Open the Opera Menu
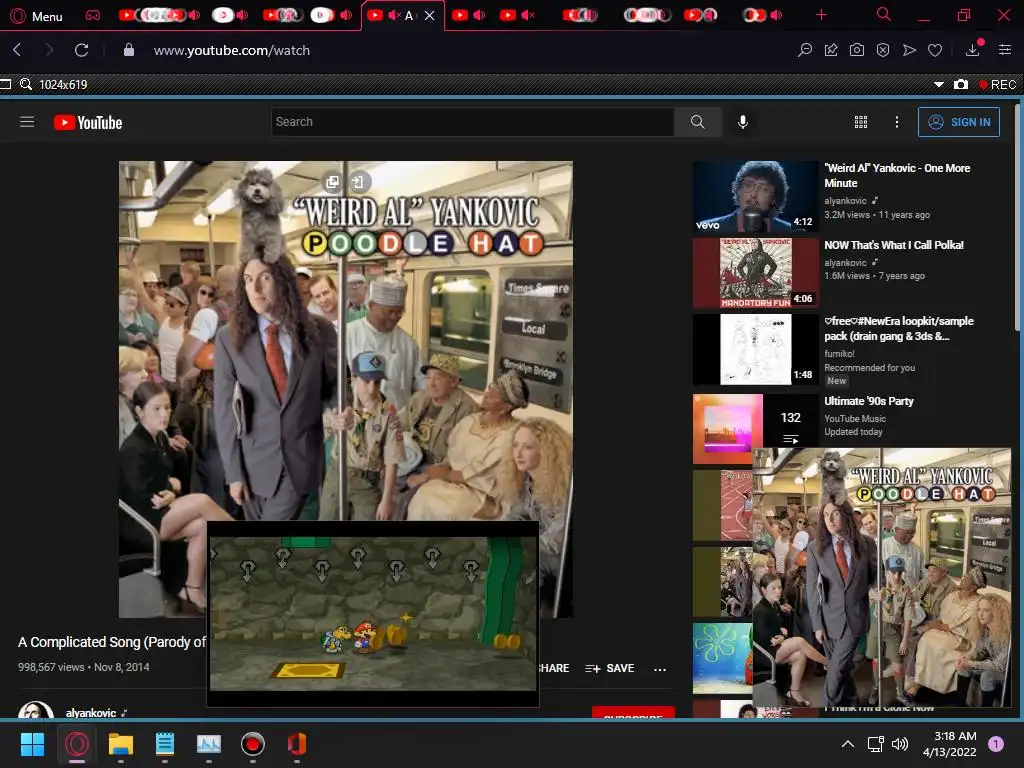Image resolution: width=1024 pixels, height=768 pixels. tap(37, 16)
